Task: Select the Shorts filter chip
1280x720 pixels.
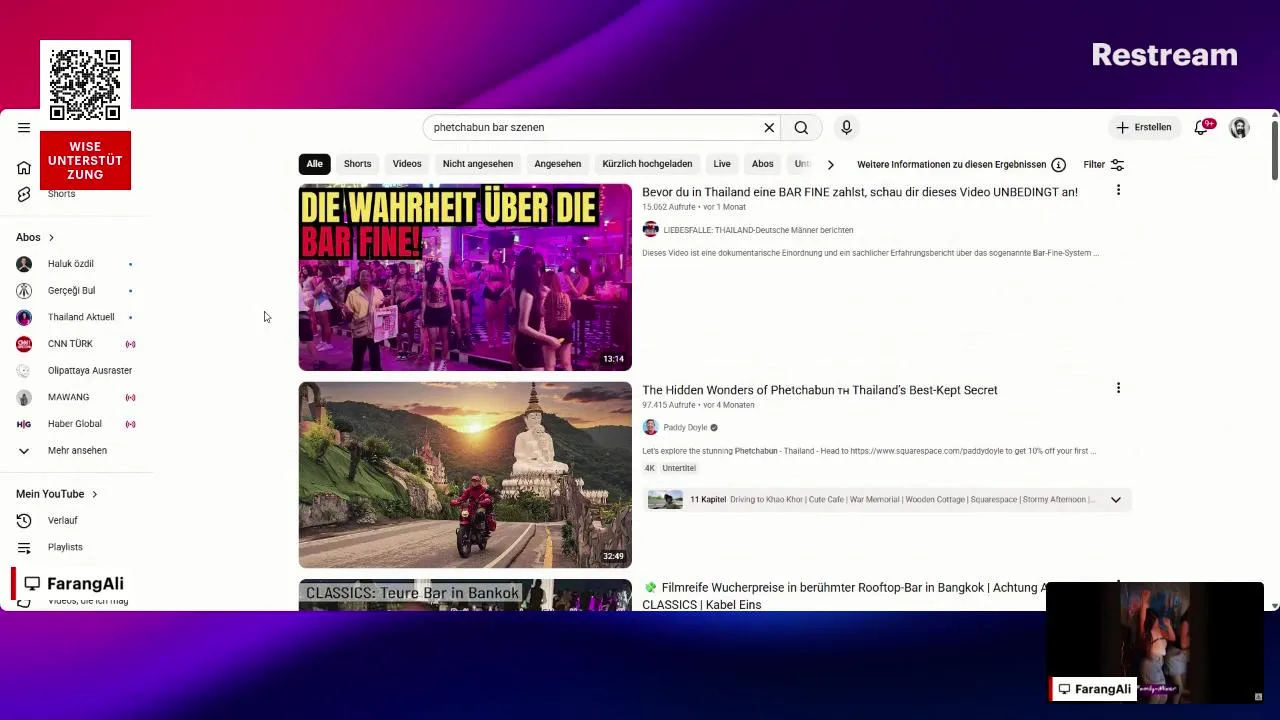Action: point(357,164)
